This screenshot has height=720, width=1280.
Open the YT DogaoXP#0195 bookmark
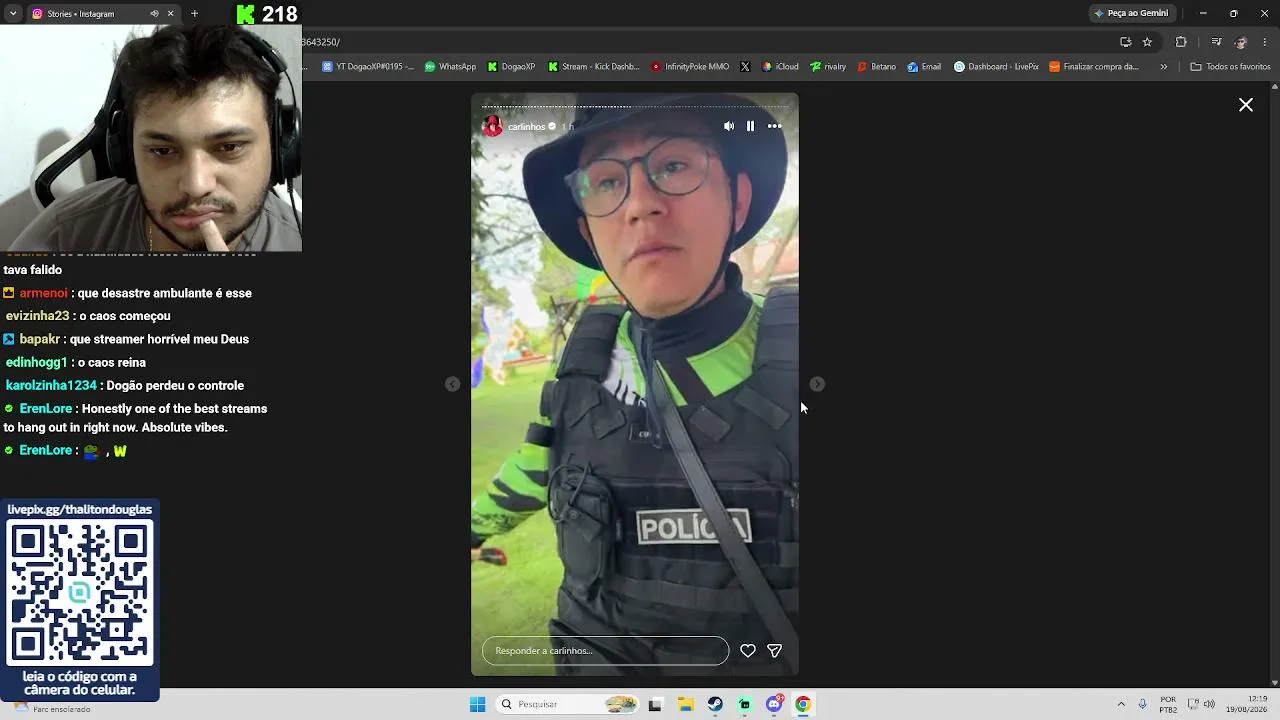click(x=367, y=67)
